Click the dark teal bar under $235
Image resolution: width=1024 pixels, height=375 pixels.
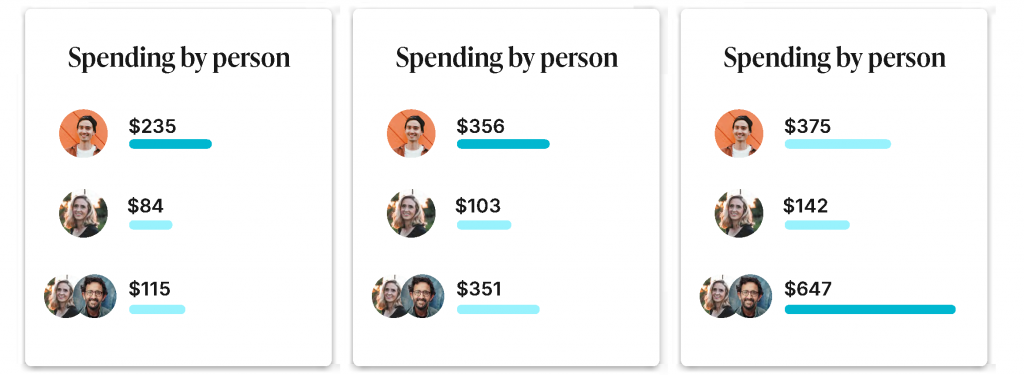pos(170,144)
